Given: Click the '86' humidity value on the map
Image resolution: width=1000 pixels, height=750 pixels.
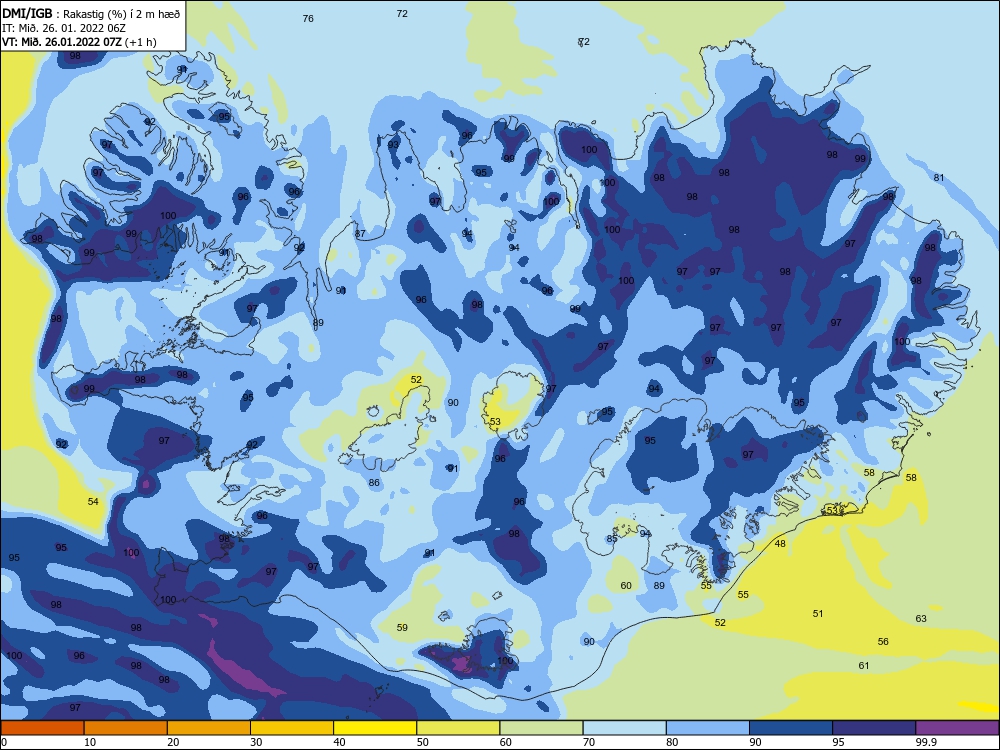Looking at the screenshot, I should [374, 482].
